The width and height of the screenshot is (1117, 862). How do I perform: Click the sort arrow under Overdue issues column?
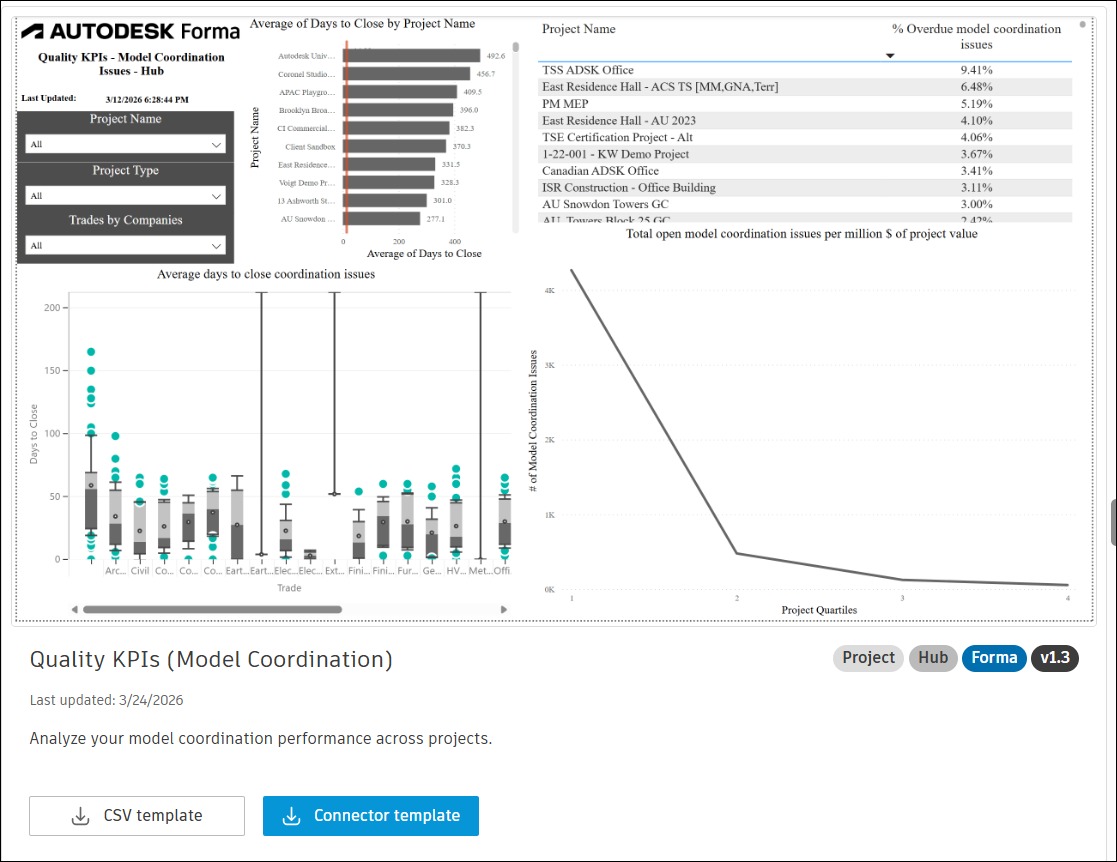[890, 56]
